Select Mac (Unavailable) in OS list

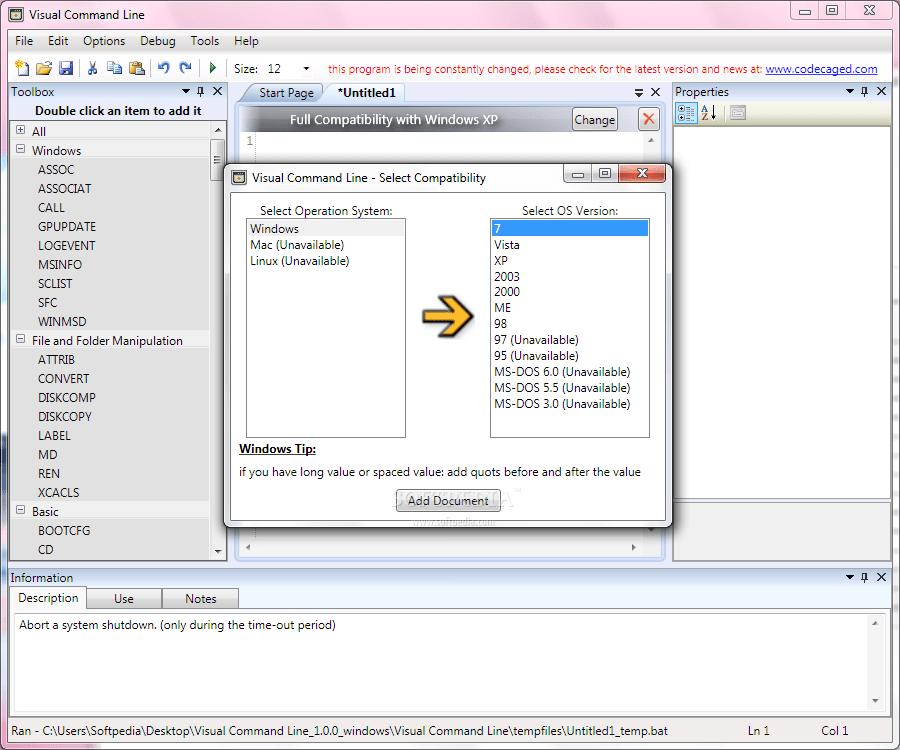click(x=326, y=244)
